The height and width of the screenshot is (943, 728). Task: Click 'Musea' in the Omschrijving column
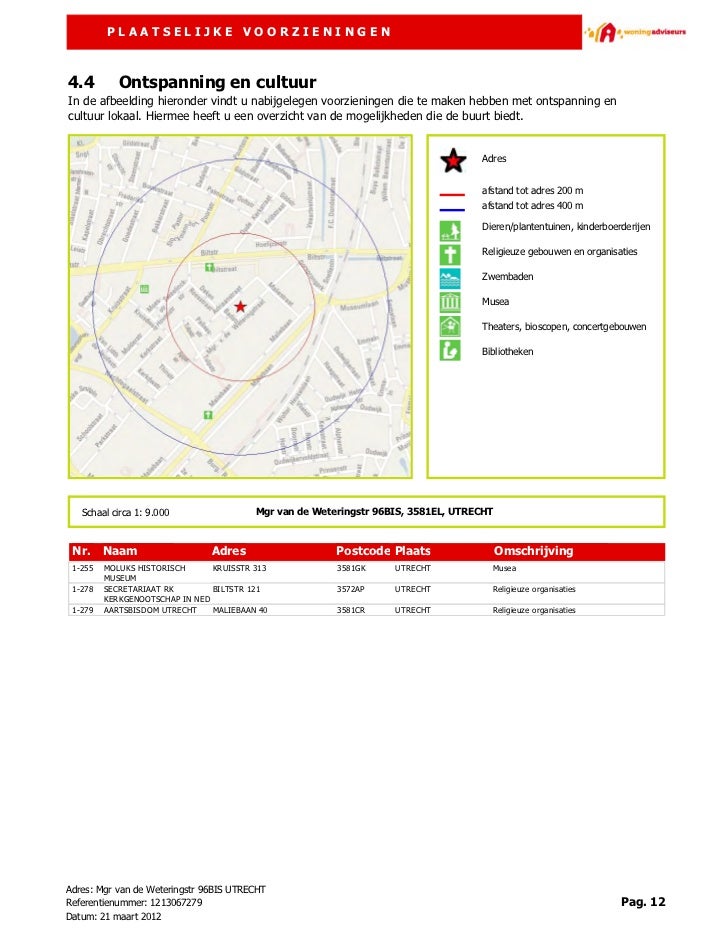tap(504, 568)
